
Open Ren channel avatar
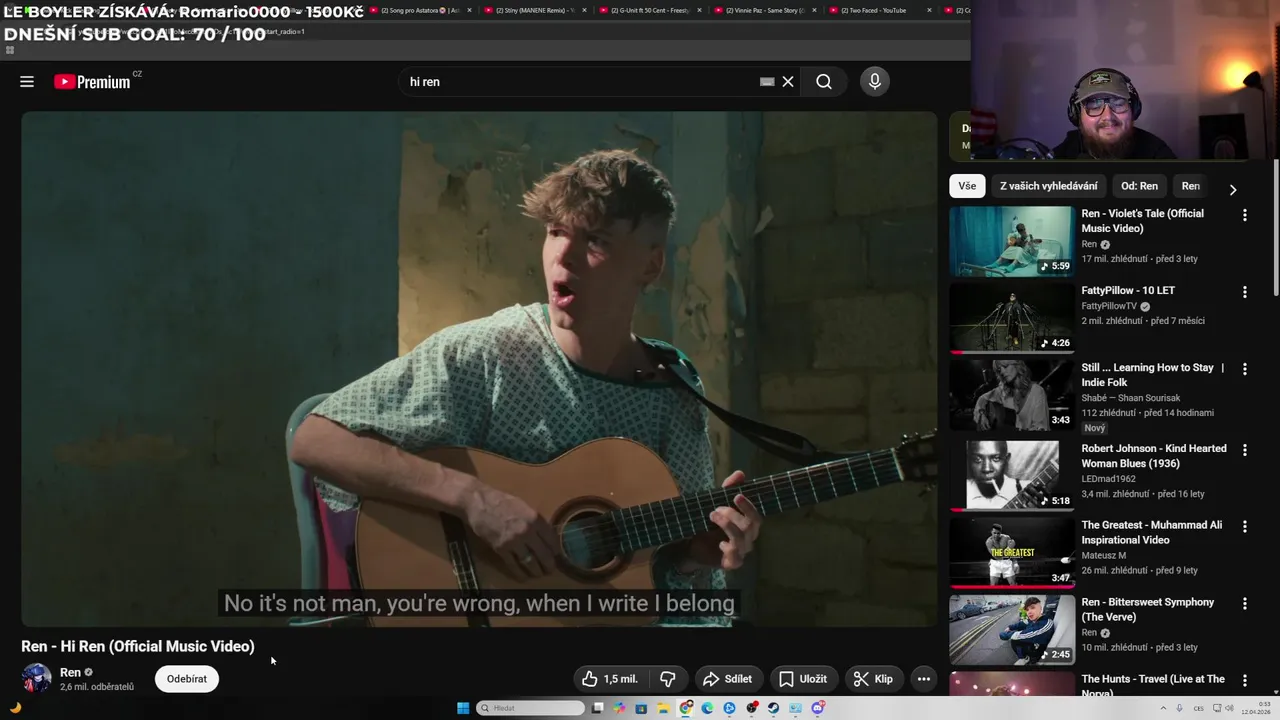[36, 678]
